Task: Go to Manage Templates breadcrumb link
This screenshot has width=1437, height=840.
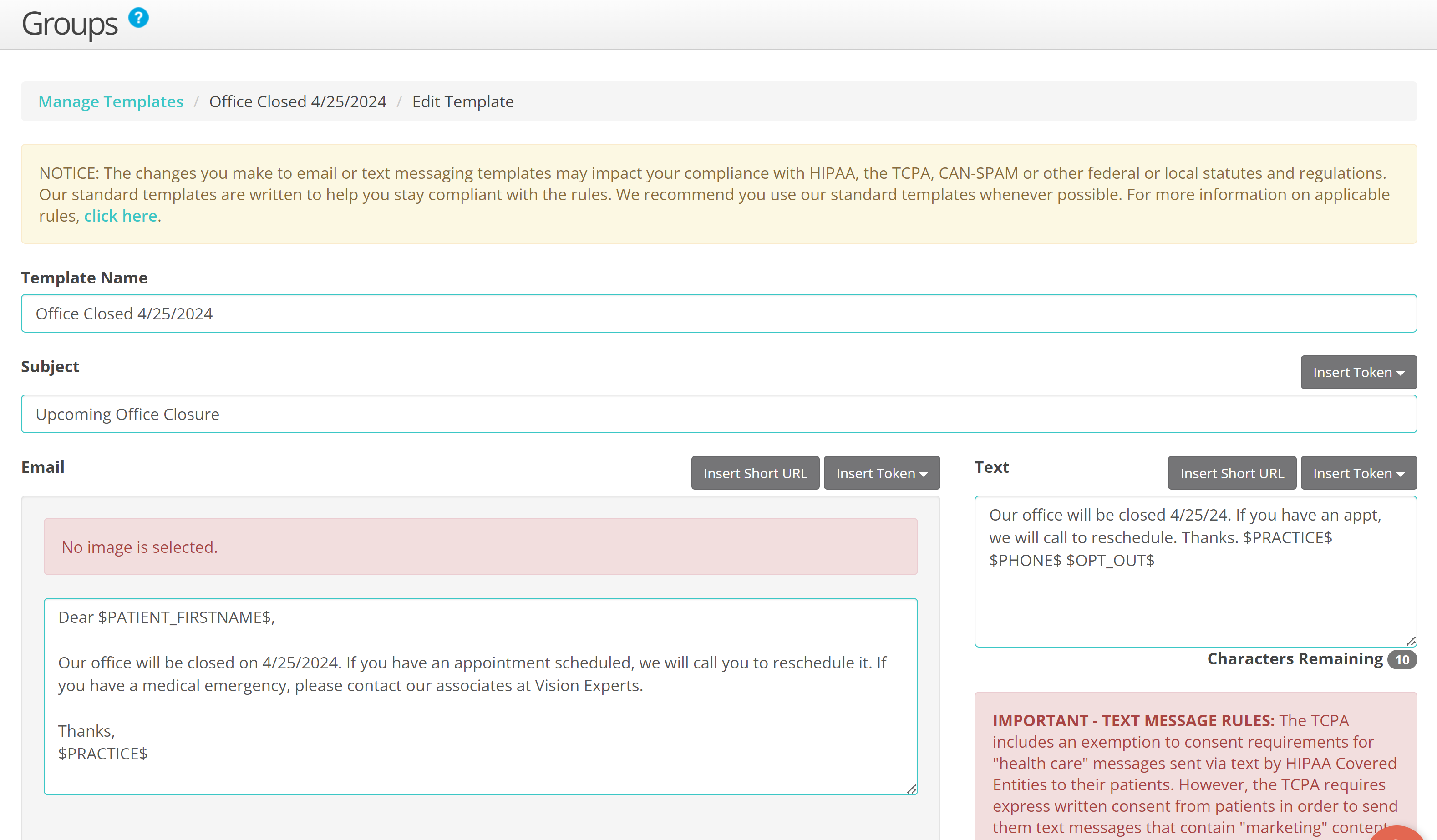Action: pyautogui.click(x=111, y=101)
